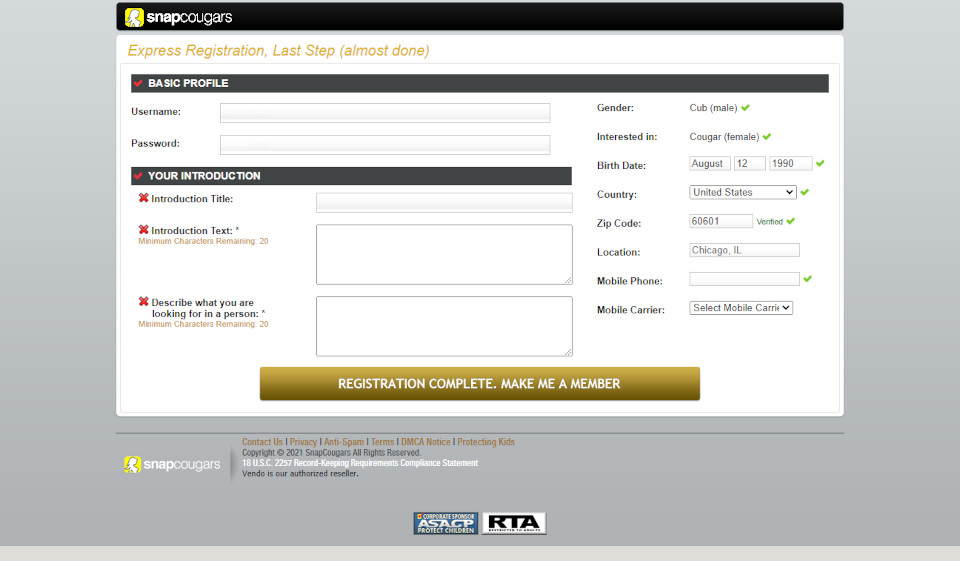960x561 pixels.
Task: Click the ASACP Protect Children badge
Action: click(x=446, y=523)
